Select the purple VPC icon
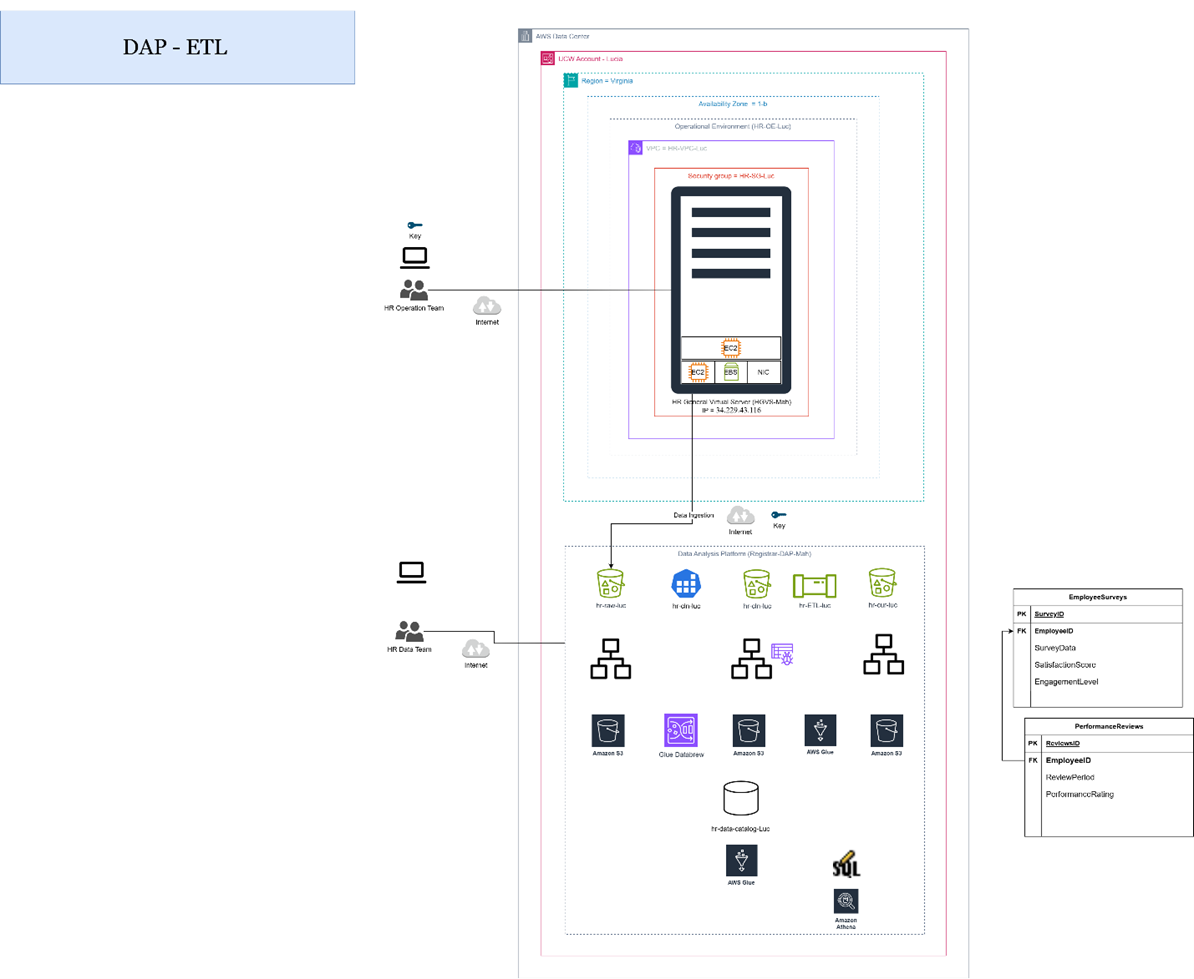This screenshot has width=1194, height=979. pos(635,148)
